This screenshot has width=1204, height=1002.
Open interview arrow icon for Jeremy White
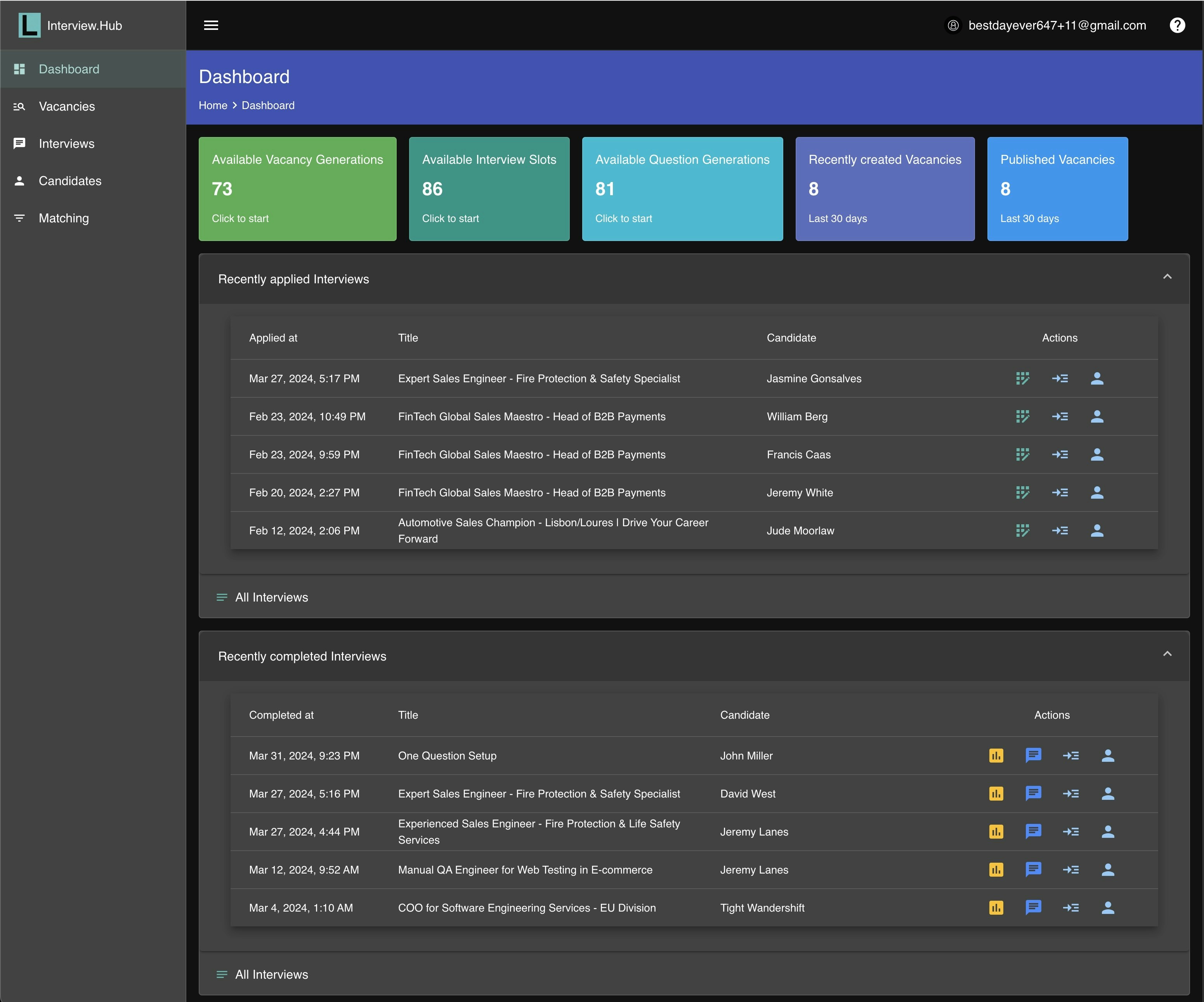(x=1060, y=492)
